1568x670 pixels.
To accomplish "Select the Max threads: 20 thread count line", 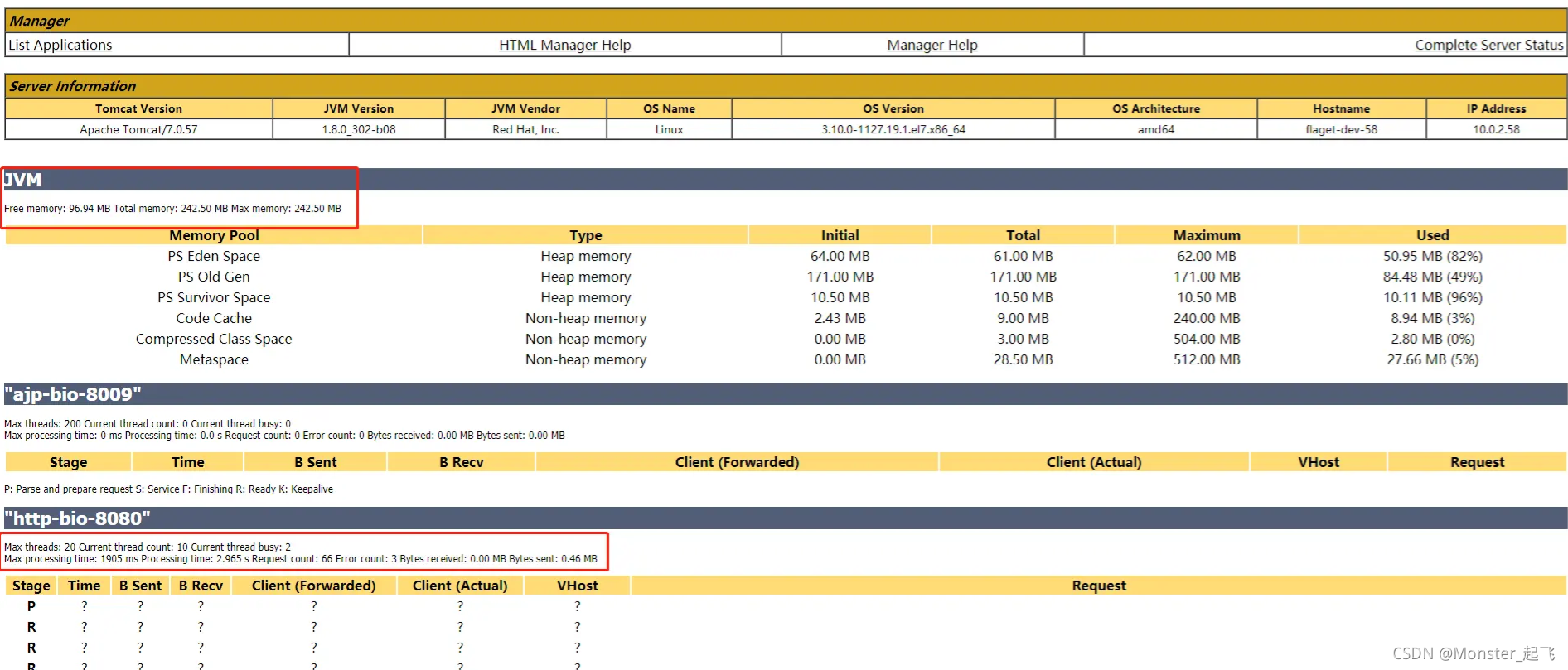I will pyautogui.click(x=148, y=547).
